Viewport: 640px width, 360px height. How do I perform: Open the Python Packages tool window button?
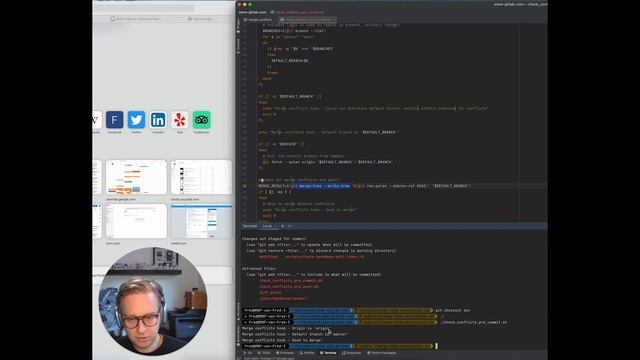(x=382, y=353)
